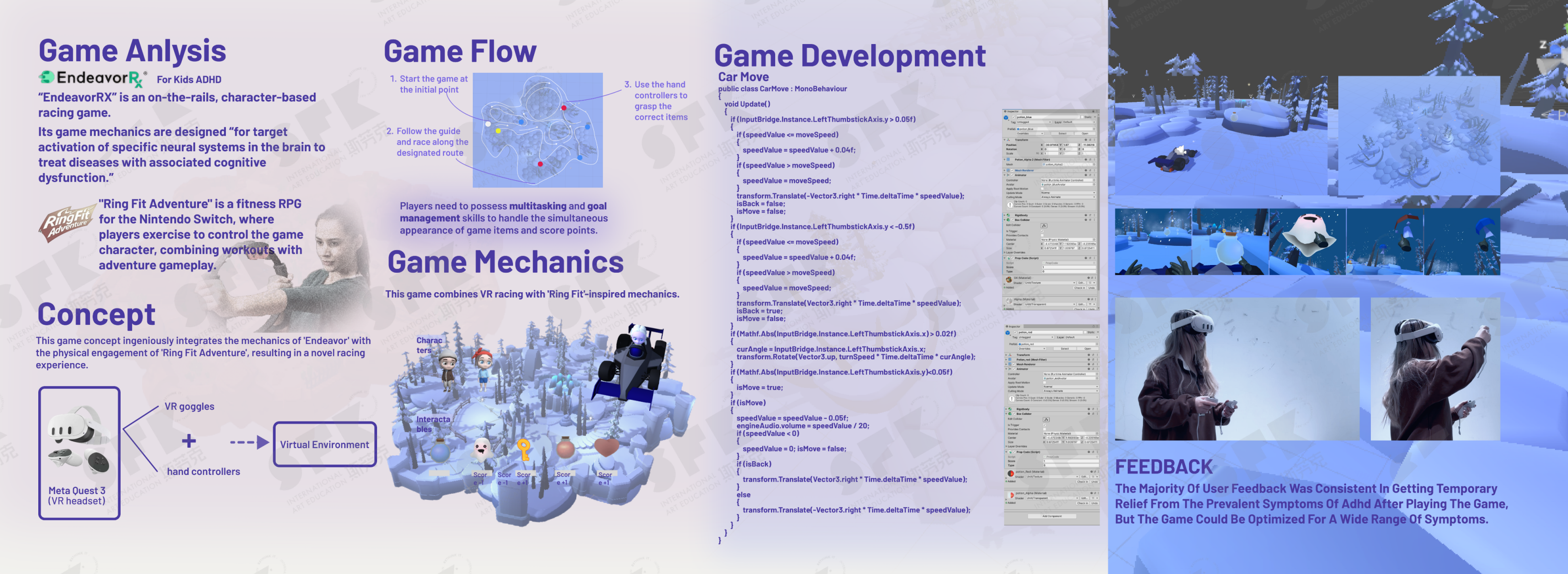Click Score field in potion_blue Prop Code
The image size is (1568, 574).
click(x=1069, y=267)
